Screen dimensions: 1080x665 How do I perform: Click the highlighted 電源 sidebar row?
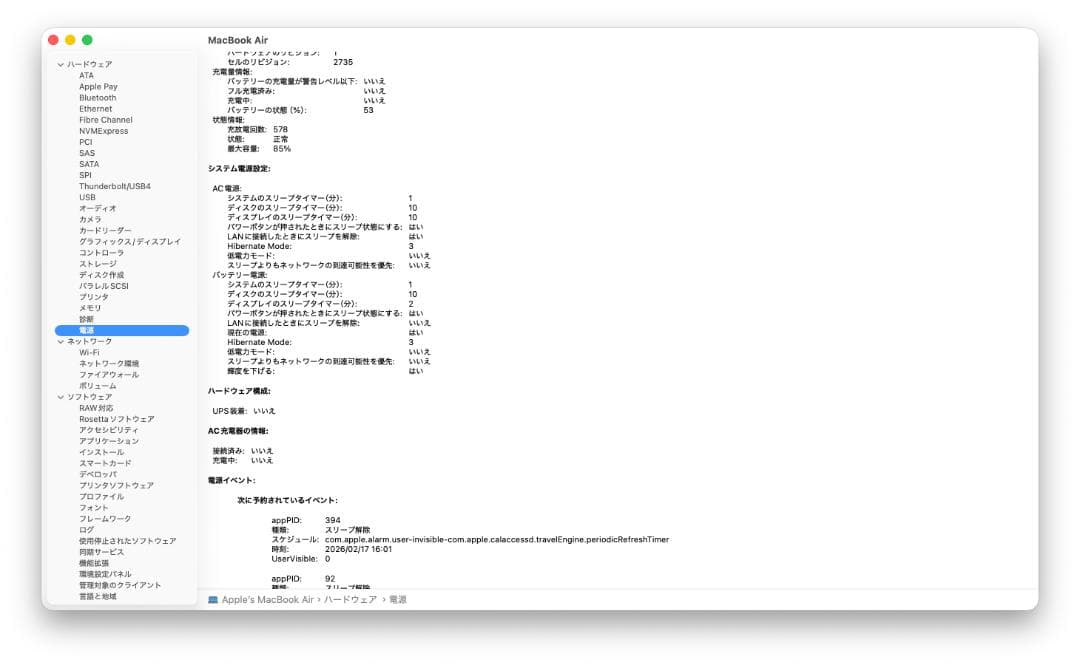point(122,331)
